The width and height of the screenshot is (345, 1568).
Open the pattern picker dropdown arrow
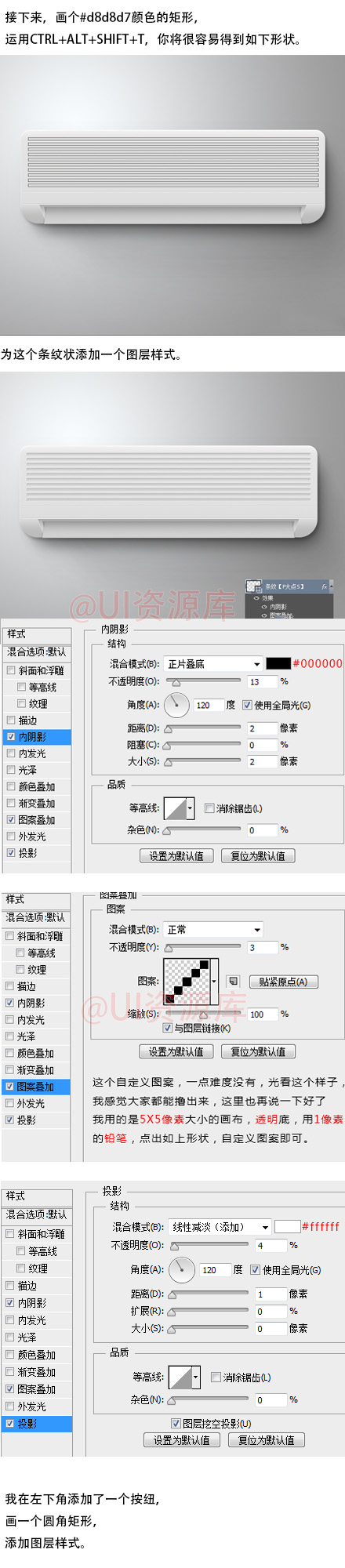213,981
